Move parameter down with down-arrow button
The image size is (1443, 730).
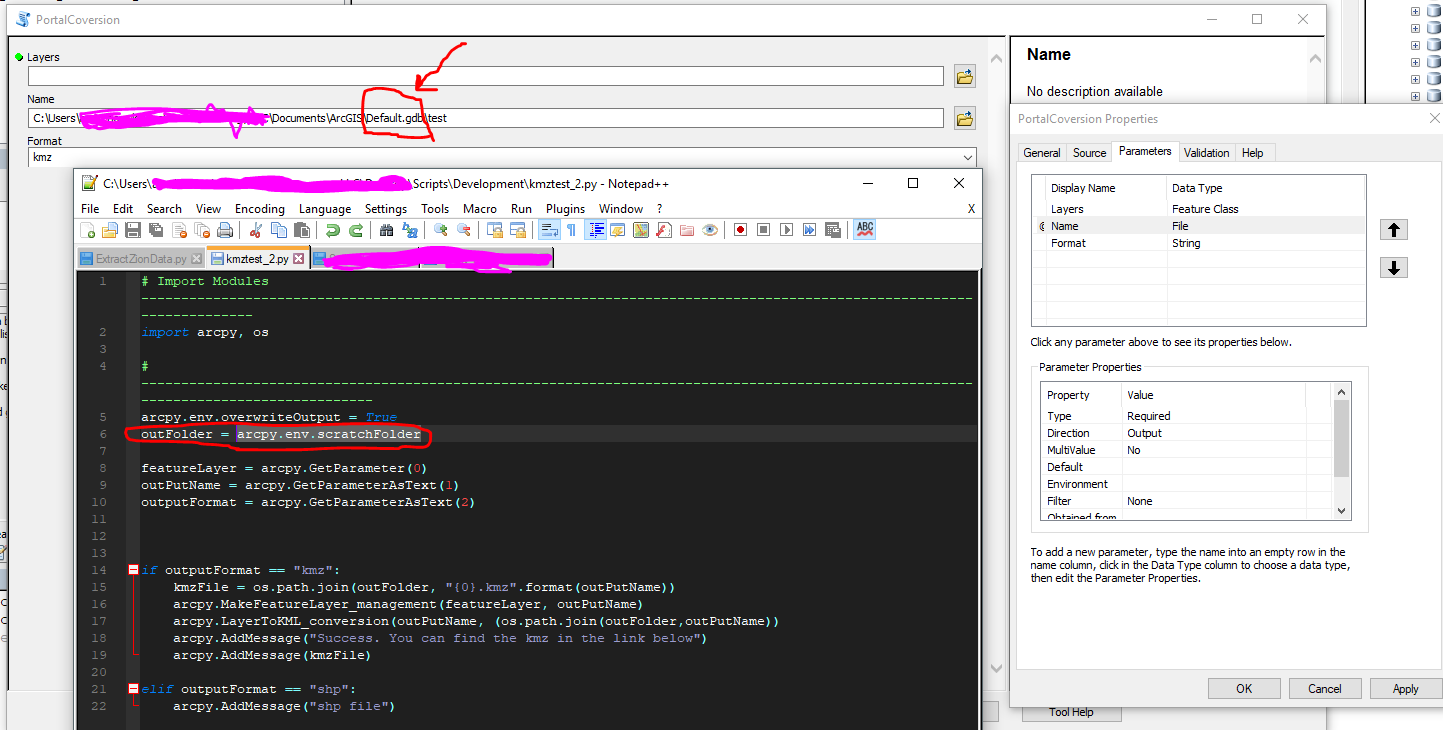[1394, 268]
